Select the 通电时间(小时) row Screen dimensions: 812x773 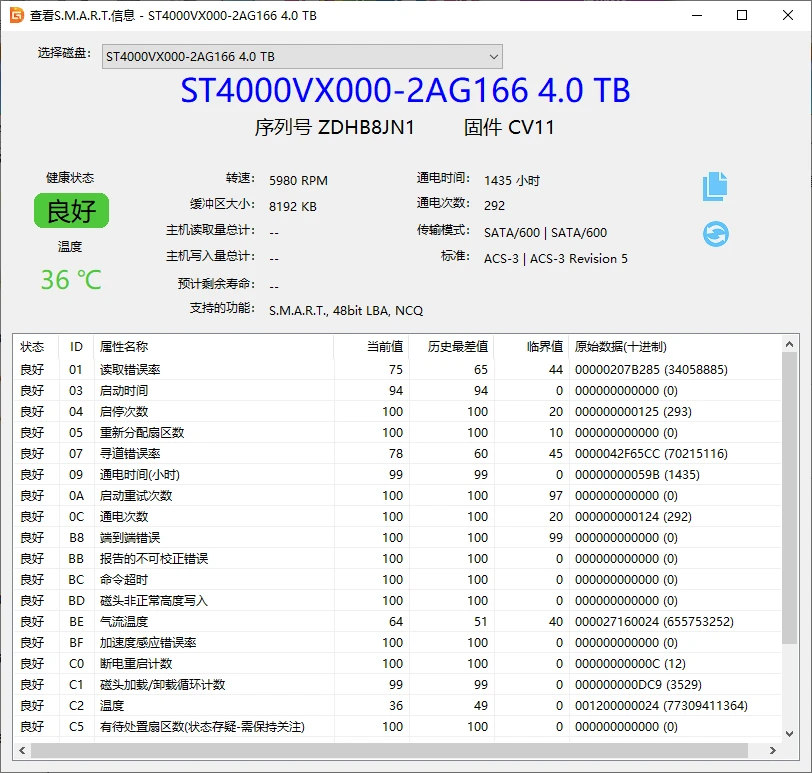click(397, 474)
